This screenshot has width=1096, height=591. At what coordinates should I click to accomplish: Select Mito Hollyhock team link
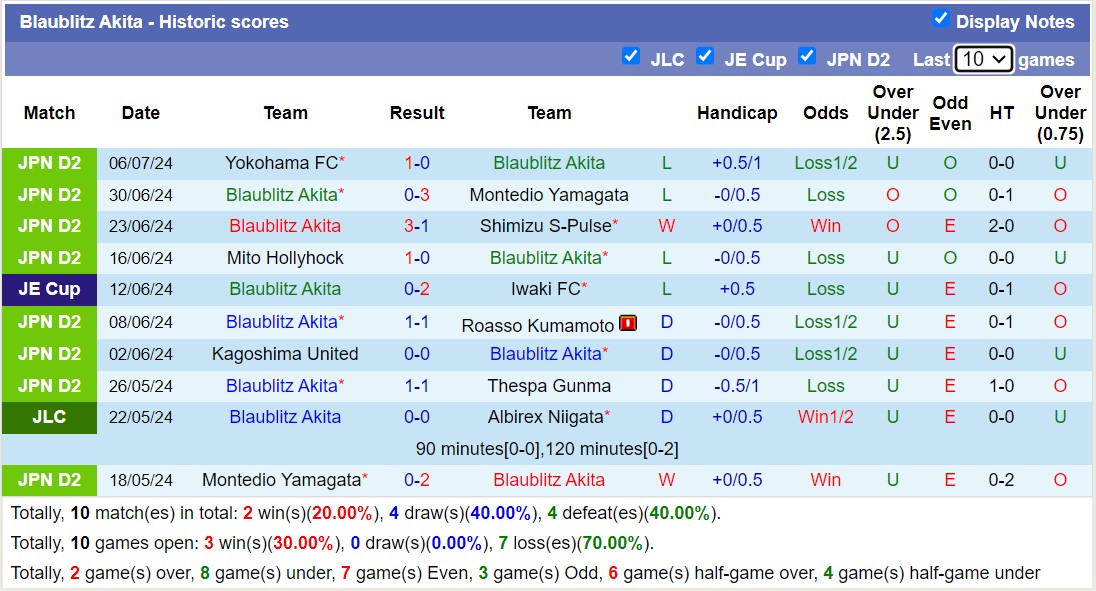tap(285, 258)
